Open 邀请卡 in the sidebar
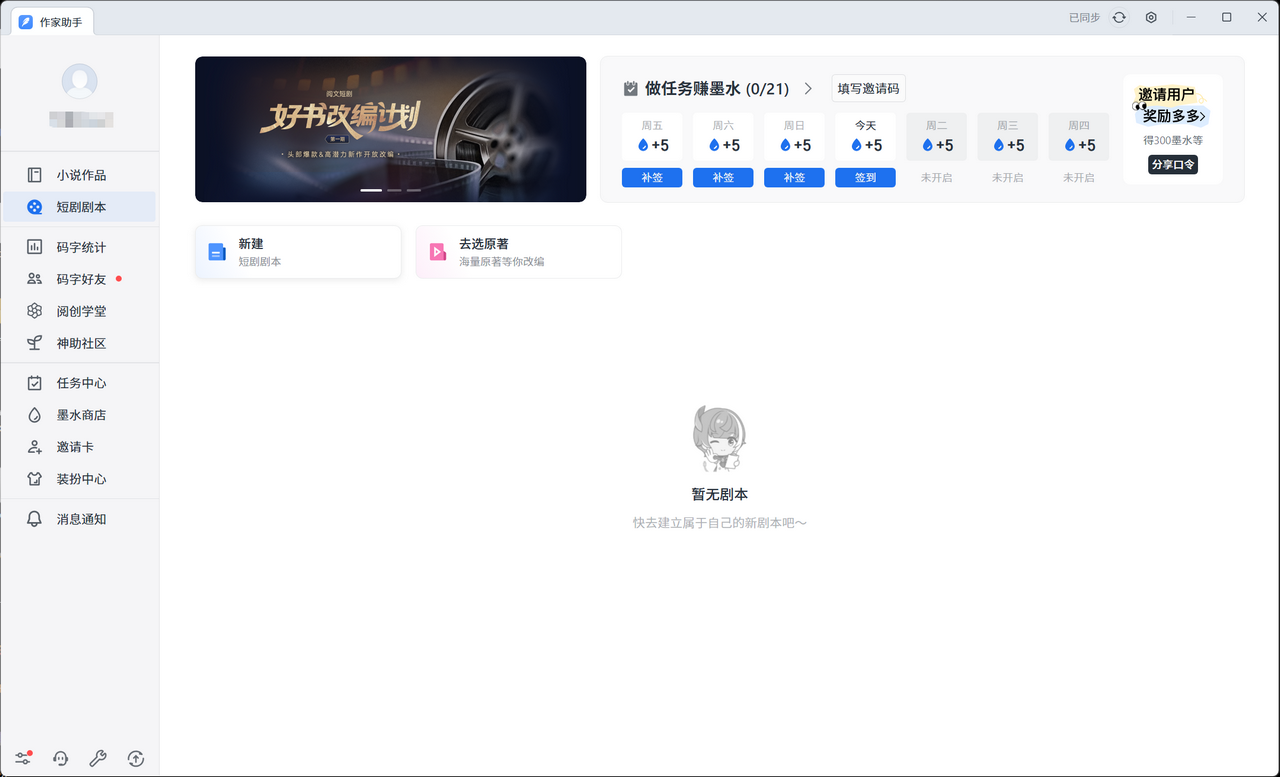The height and width of the screenshot is (777, 1280). pyautogui.click(x=80, y=446)
